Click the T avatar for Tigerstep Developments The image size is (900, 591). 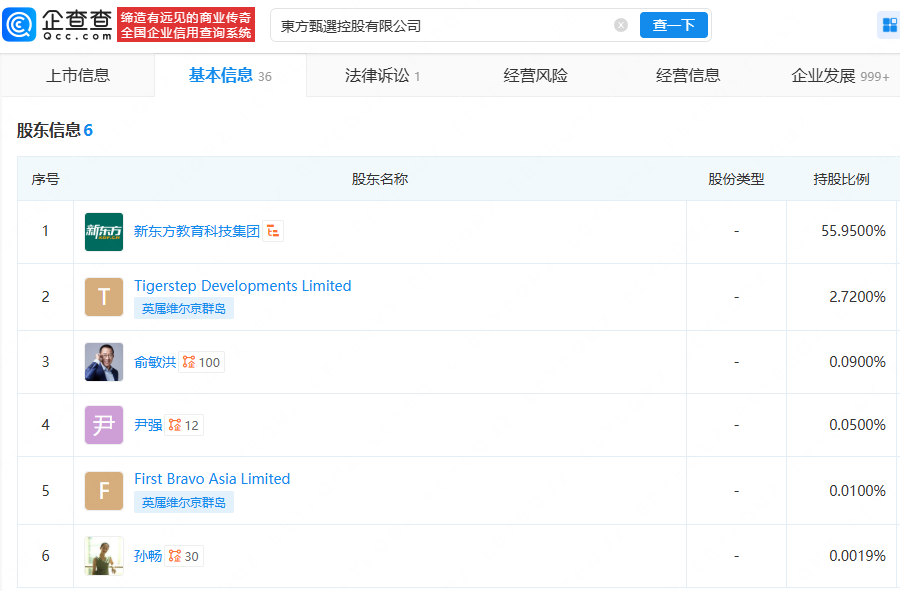coord(104,297)
